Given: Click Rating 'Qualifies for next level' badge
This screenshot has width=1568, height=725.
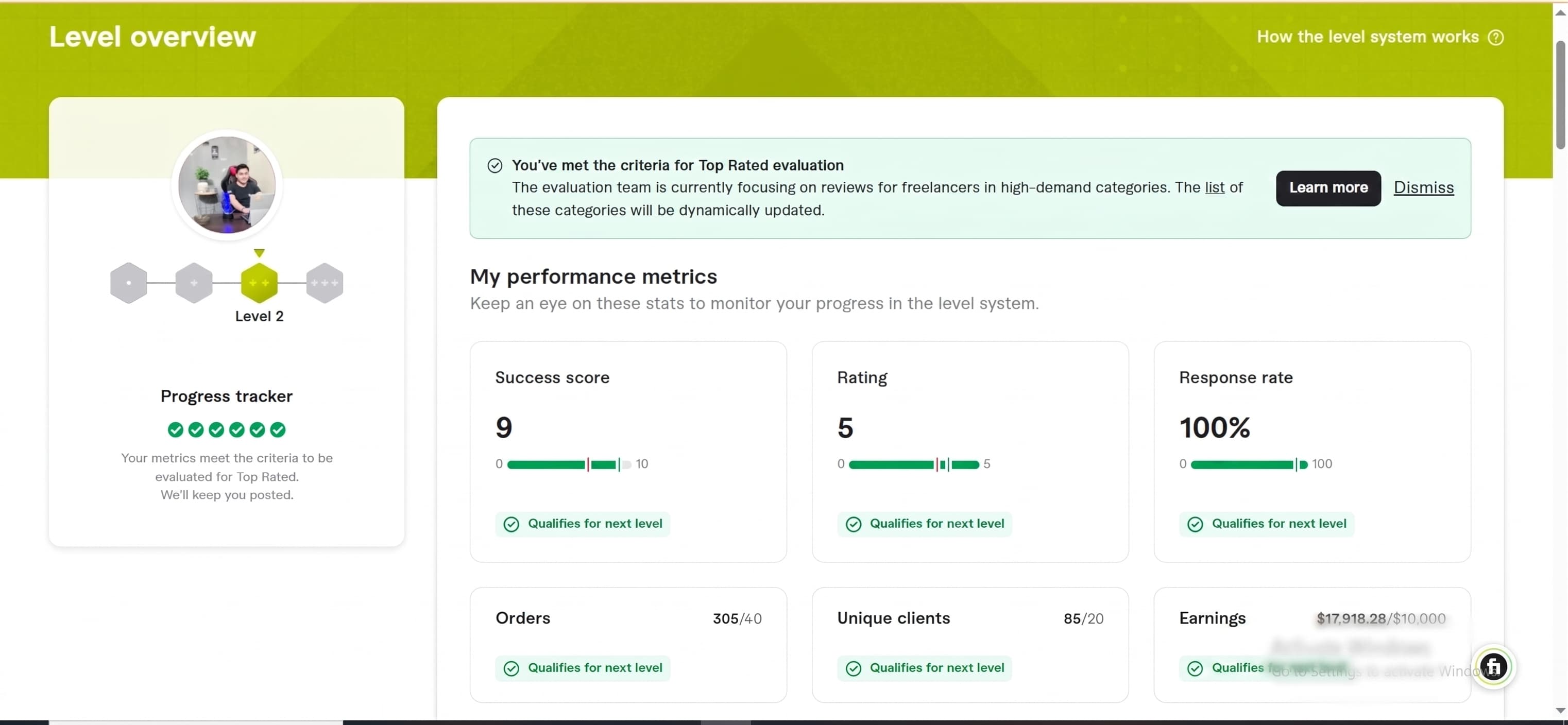Looking at the screenshot, I should (x=924, y=524).
